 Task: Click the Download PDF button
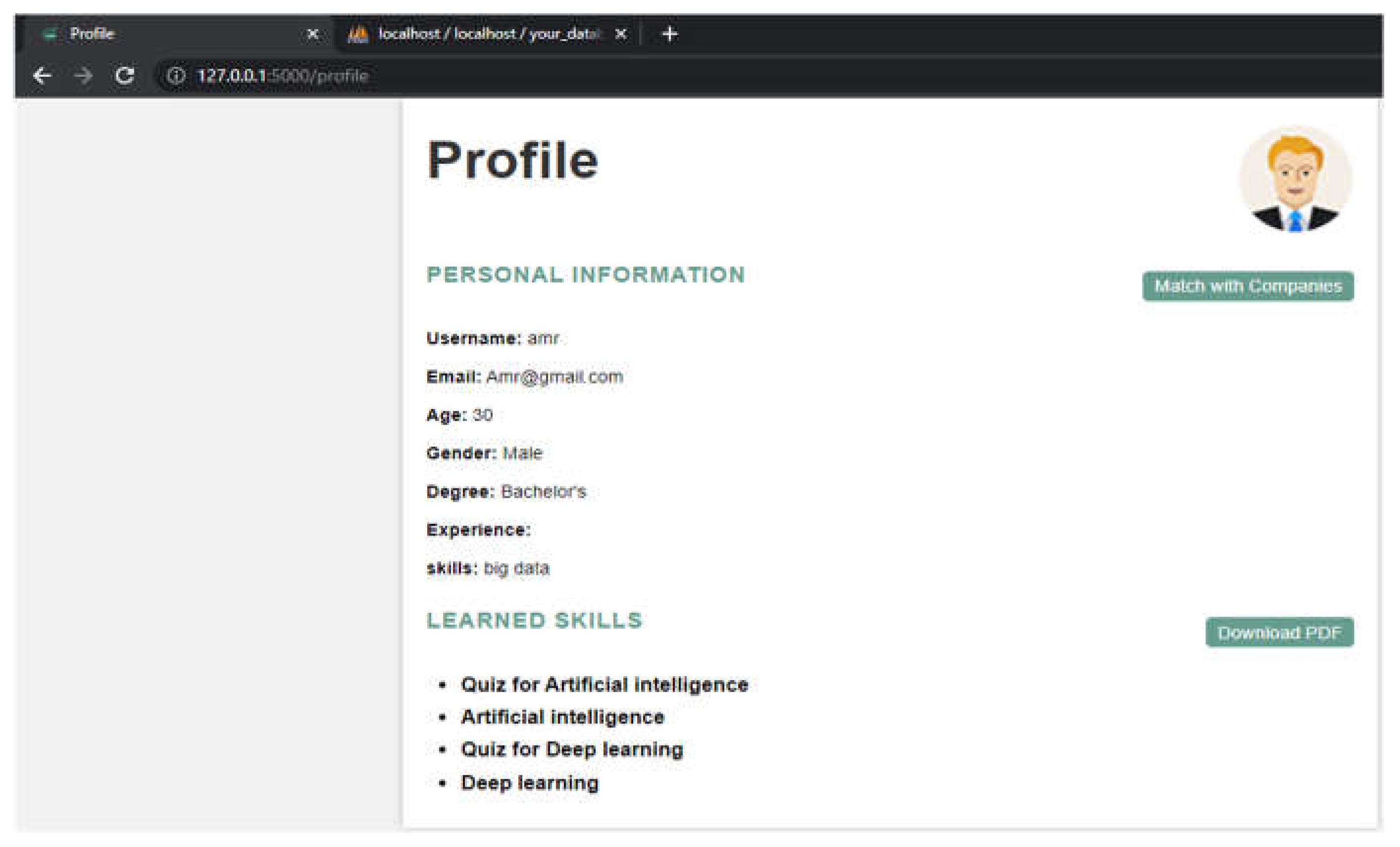(x=1280, y=632)
